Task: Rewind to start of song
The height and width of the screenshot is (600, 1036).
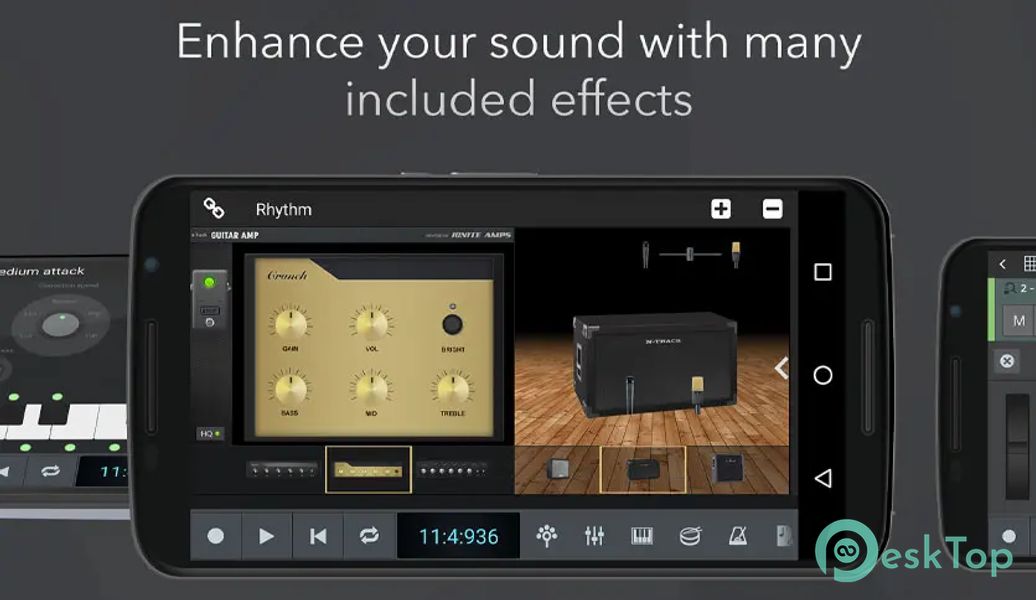Action: pyautogui.click(x=318, y=536)
